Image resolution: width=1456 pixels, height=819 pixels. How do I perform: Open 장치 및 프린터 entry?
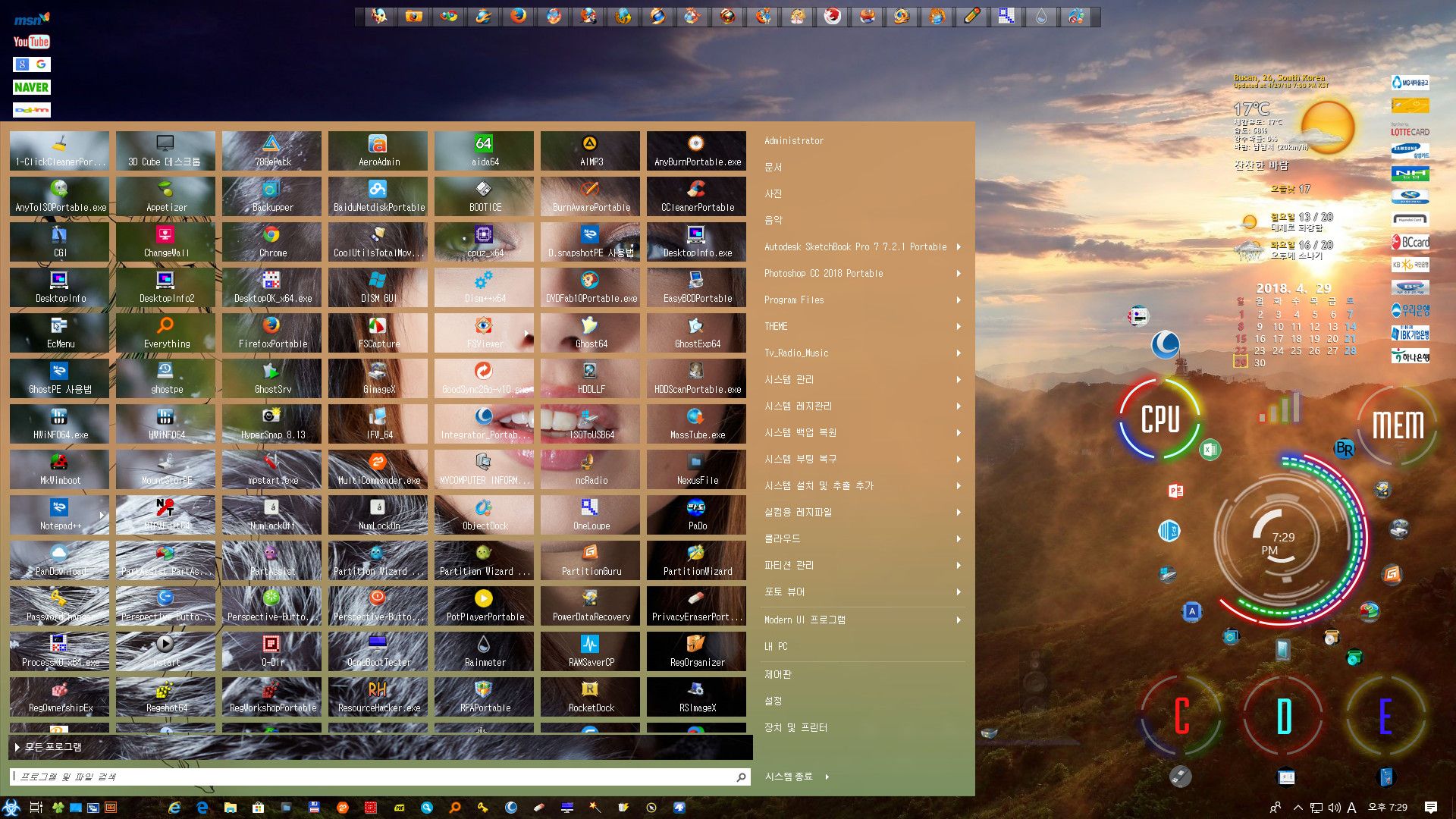[x=863, y=727]
